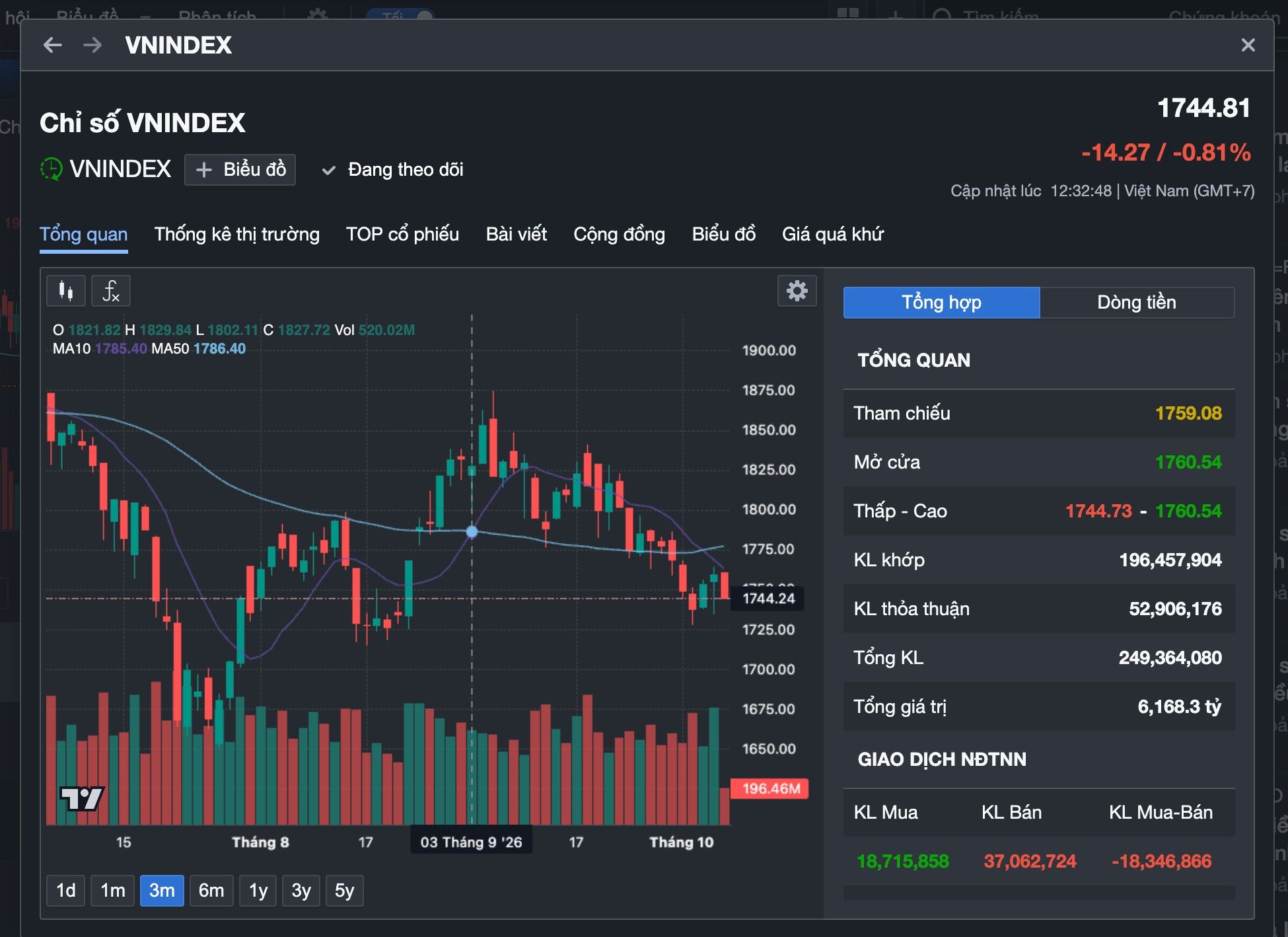The width and height of the screenshot is (1288, 937).
Task: Open the TOP cổ phiếu tab
Action: [x=402, y=234]
